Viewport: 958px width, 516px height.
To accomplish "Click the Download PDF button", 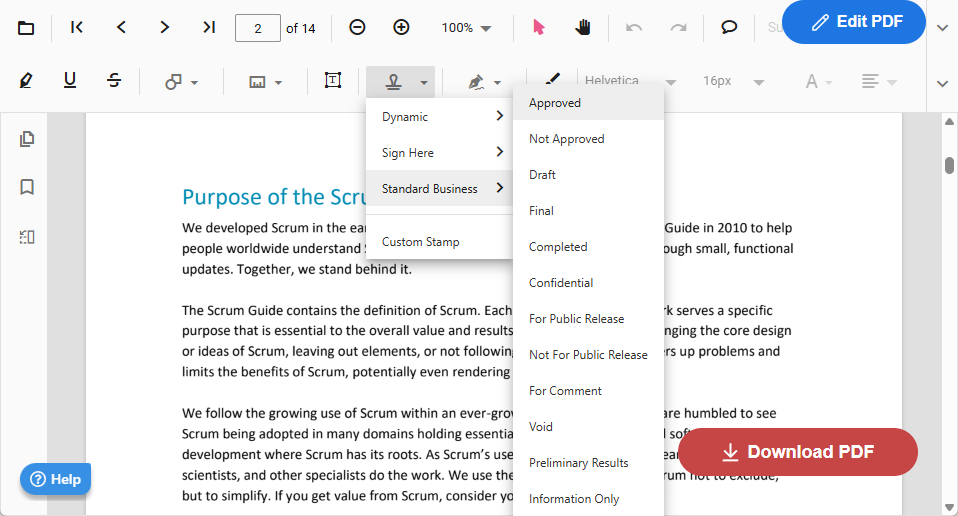I will (x=797, y=452).
